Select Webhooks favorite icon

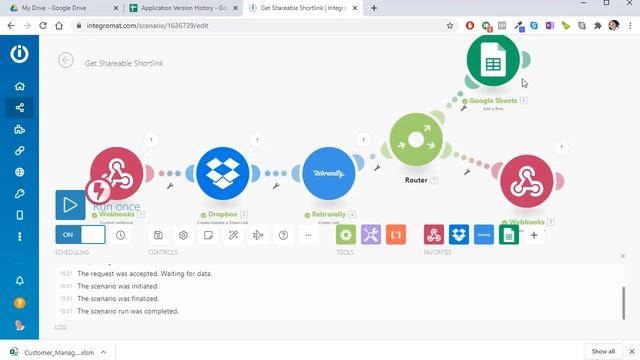434,235
